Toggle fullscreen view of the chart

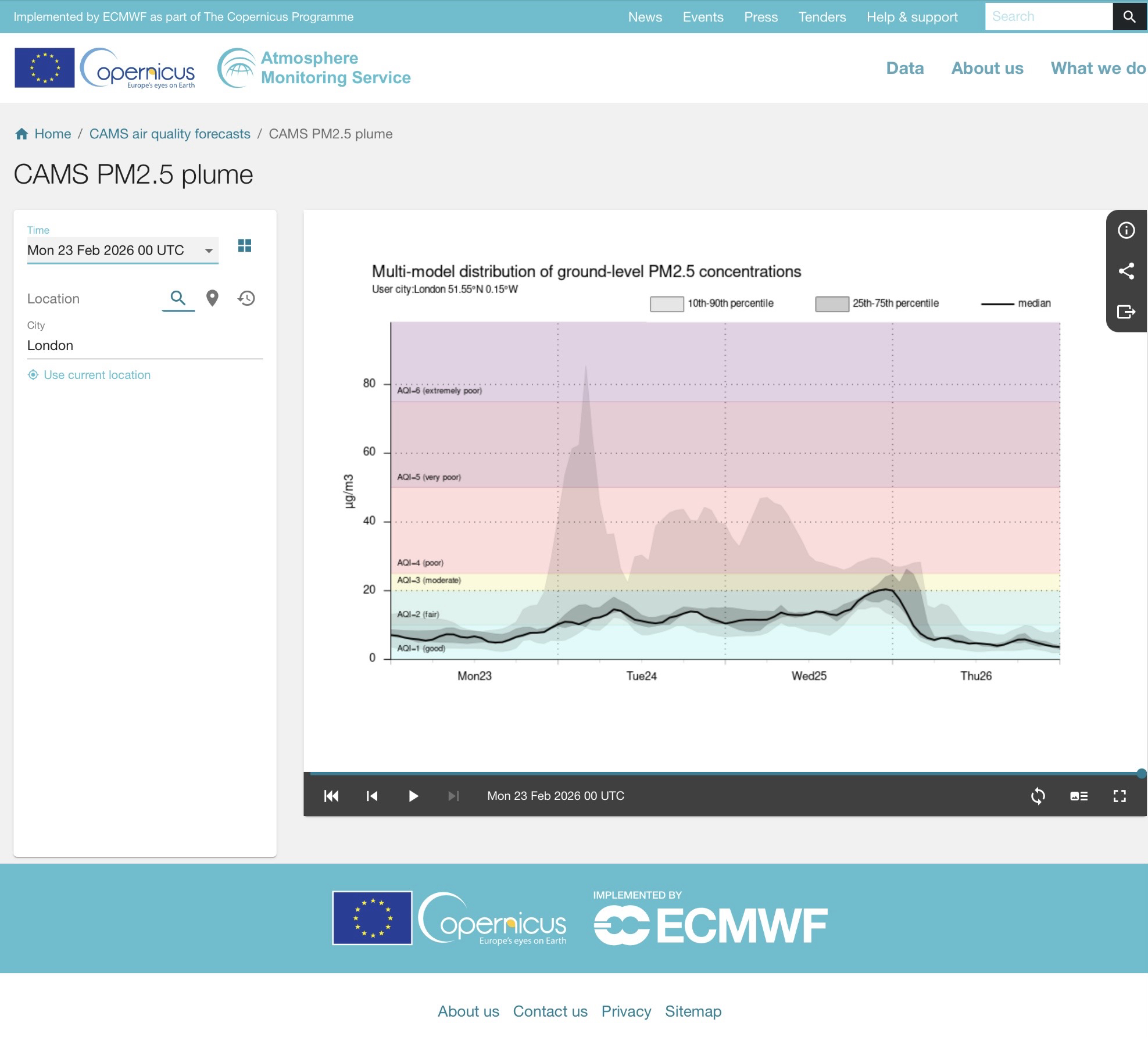(1120, 796)
